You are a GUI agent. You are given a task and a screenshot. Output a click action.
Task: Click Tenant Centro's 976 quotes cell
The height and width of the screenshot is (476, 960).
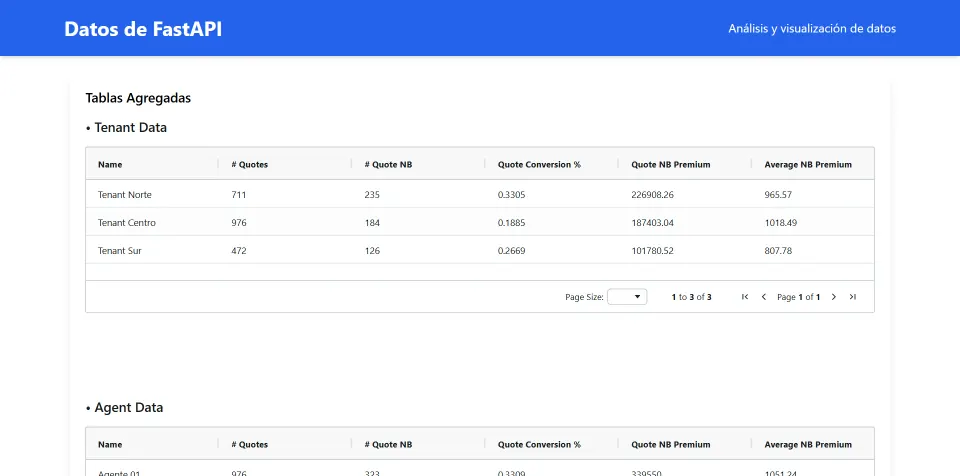(239, 223)
